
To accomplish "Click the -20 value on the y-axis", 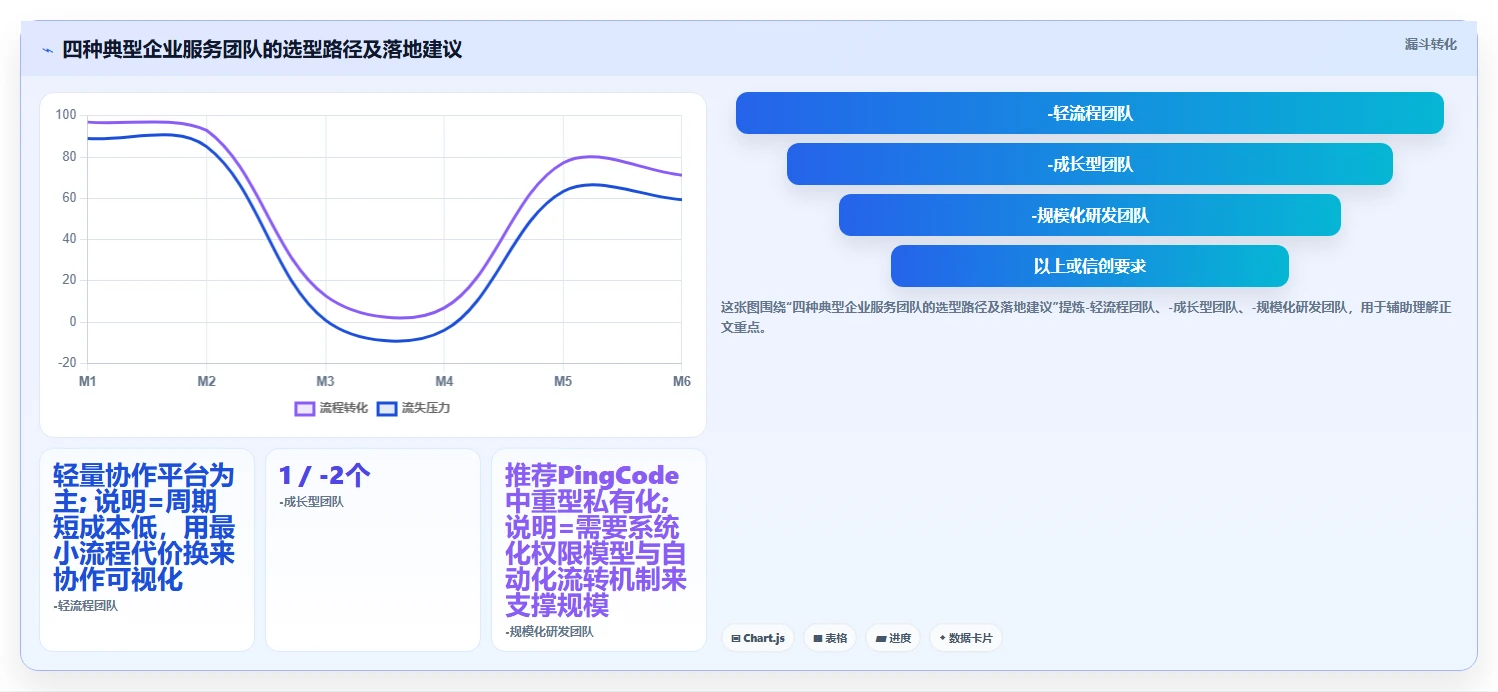I will (66, 362).
